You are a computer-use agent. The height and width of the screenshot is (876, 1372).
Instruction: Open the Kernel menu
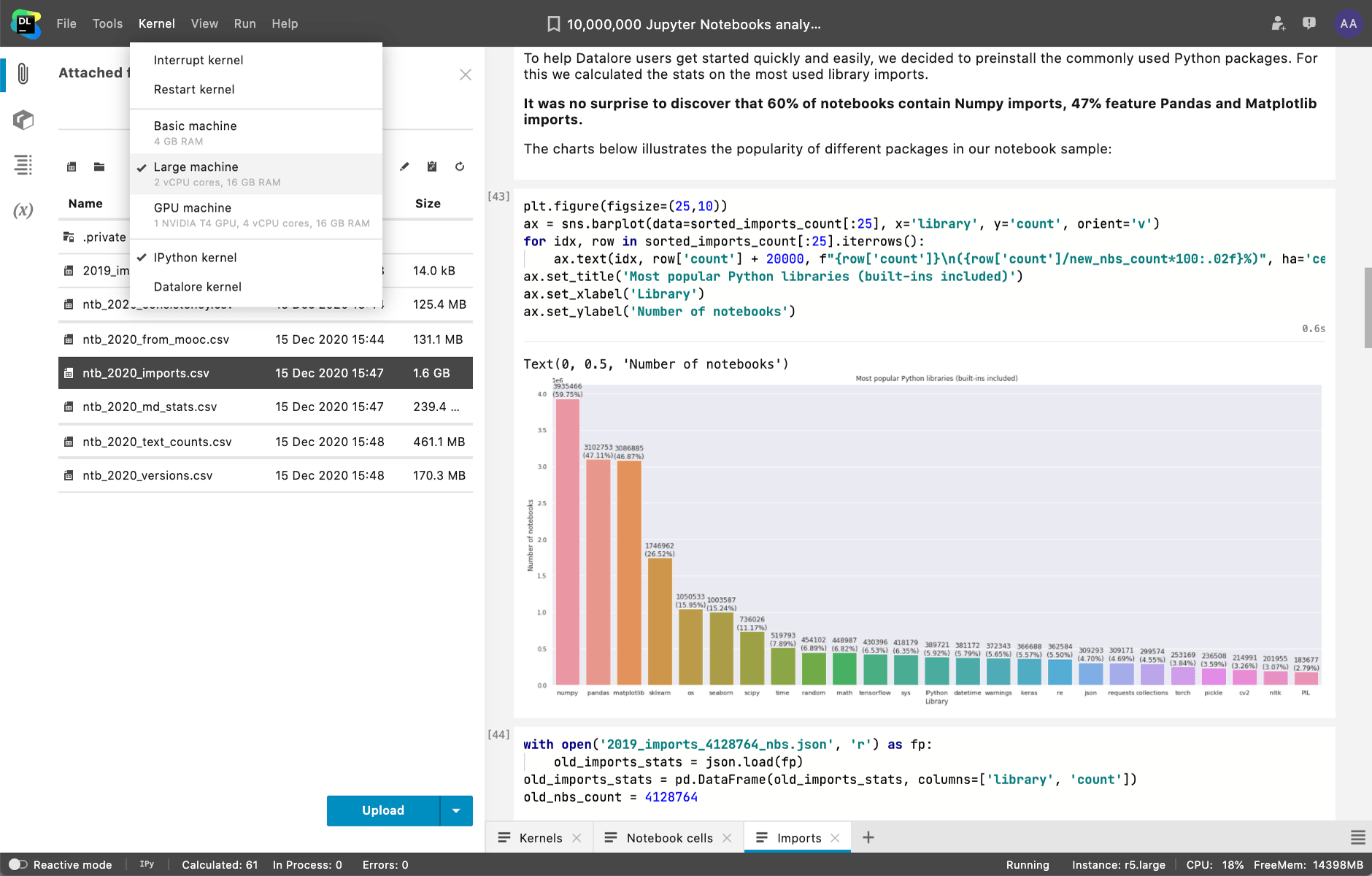click(157, 23)
